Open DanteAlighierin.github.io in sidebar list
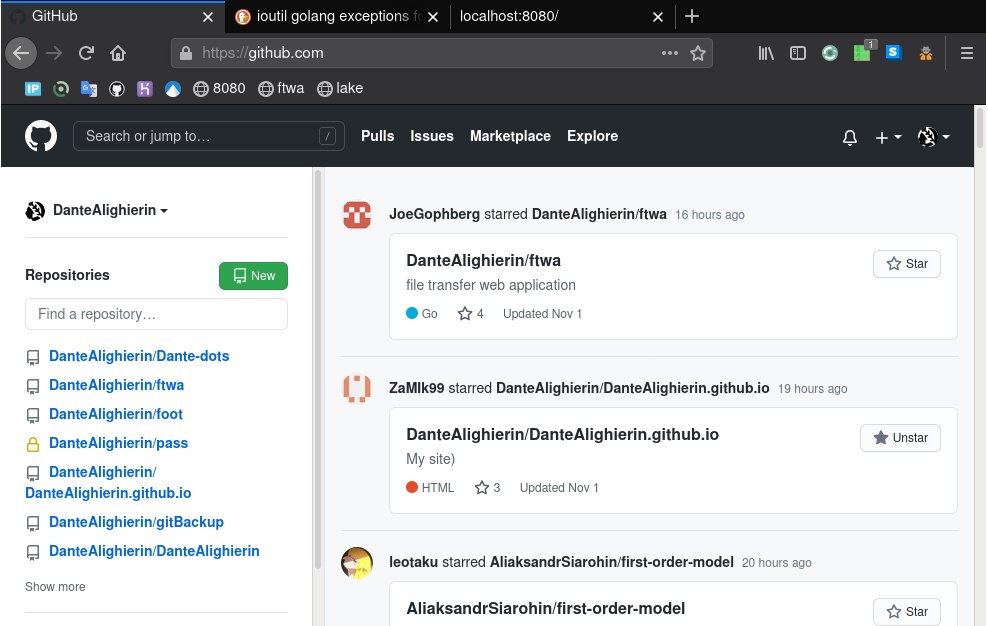Image resolution: width=988 pixels, height=626 pixels. 108,483
